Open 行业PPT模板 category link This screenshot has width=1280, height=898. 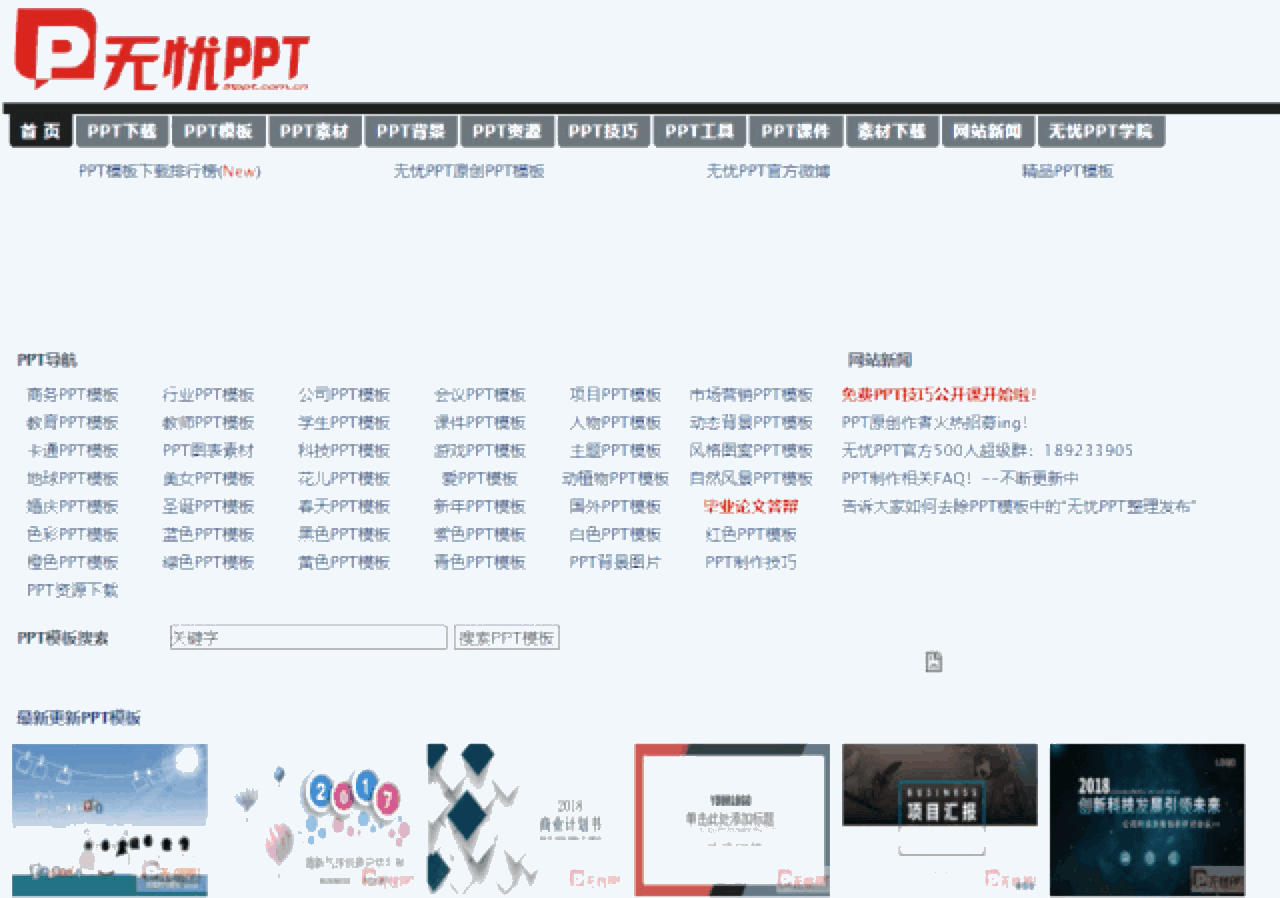tap(208, 395)
